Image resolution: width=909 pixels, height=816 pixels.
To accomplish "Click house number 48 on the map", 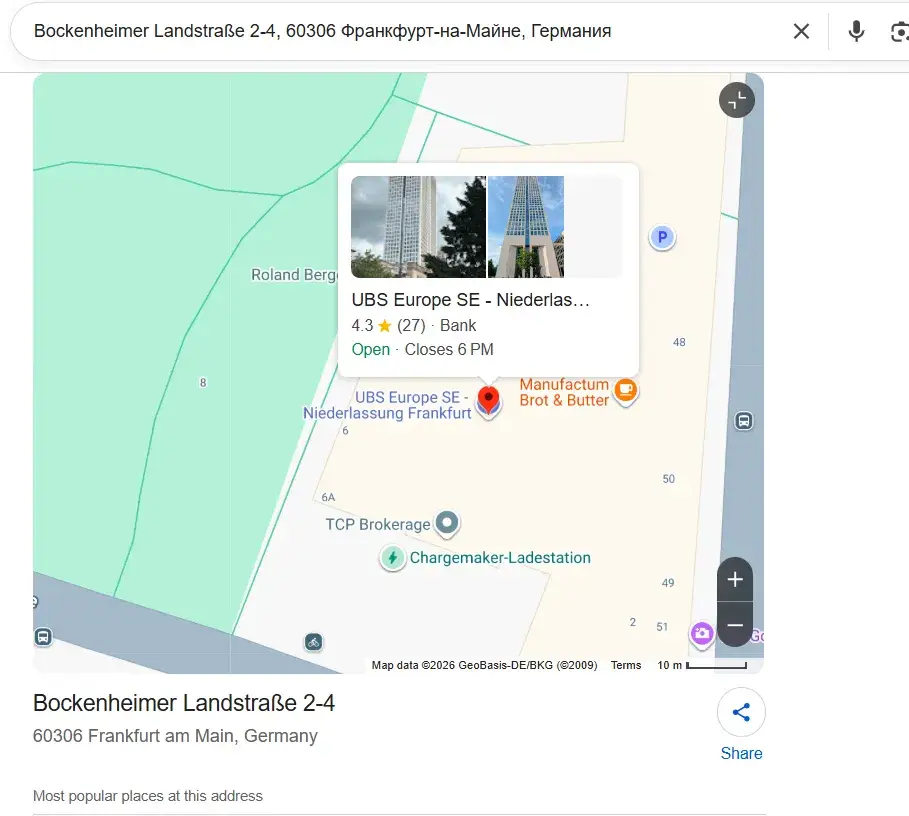I will [679, 343].
